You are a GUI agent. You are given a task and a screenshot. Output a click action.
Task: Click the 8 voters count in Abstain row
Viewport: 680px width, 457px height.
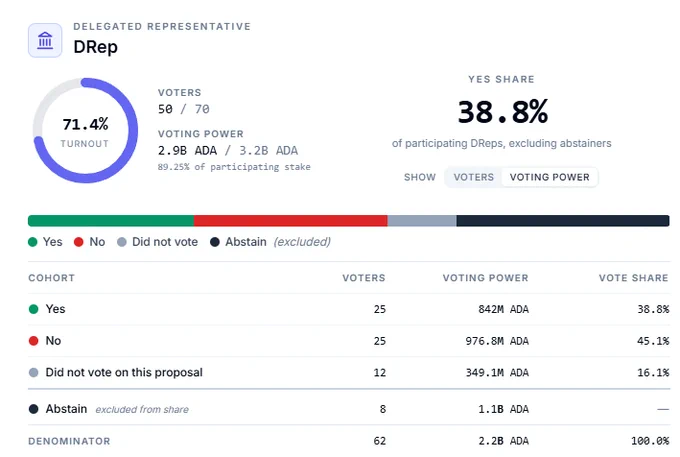tap(382, 409)
